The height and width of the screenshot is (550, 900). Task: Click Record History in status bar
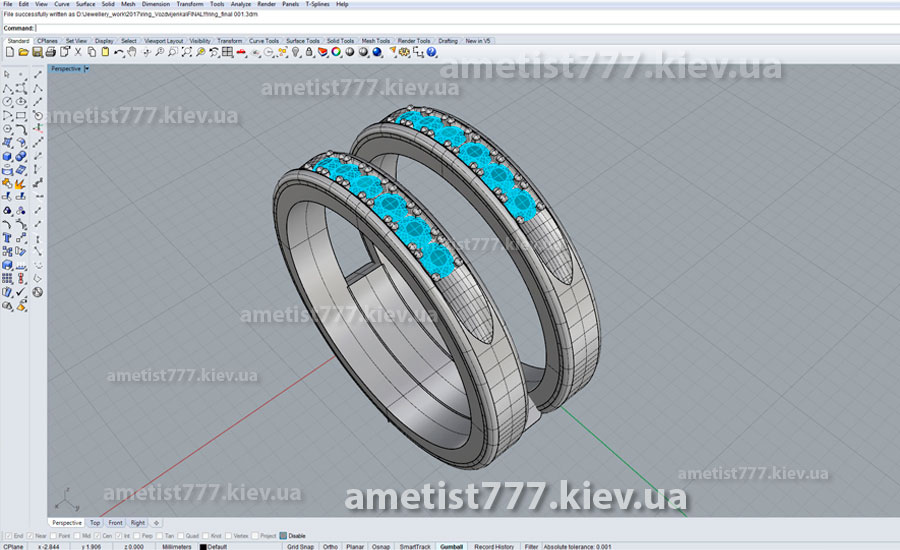[x=494, y=547]
